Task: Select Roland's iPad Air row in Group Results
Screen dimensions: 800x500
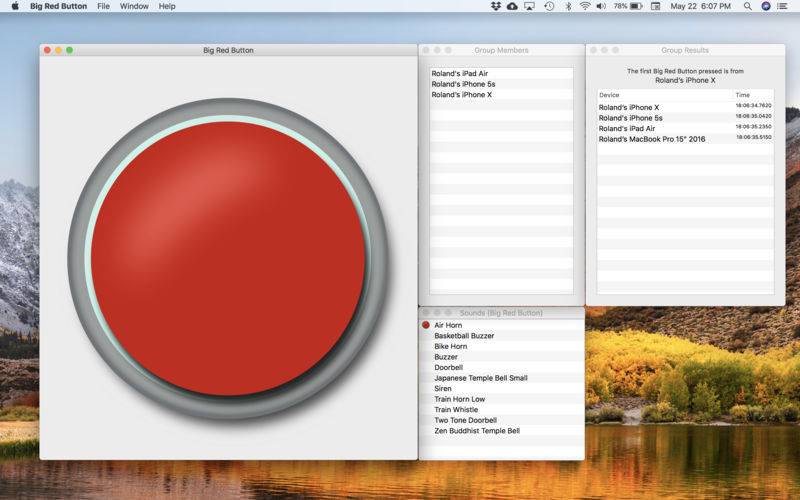Action: 685,129
